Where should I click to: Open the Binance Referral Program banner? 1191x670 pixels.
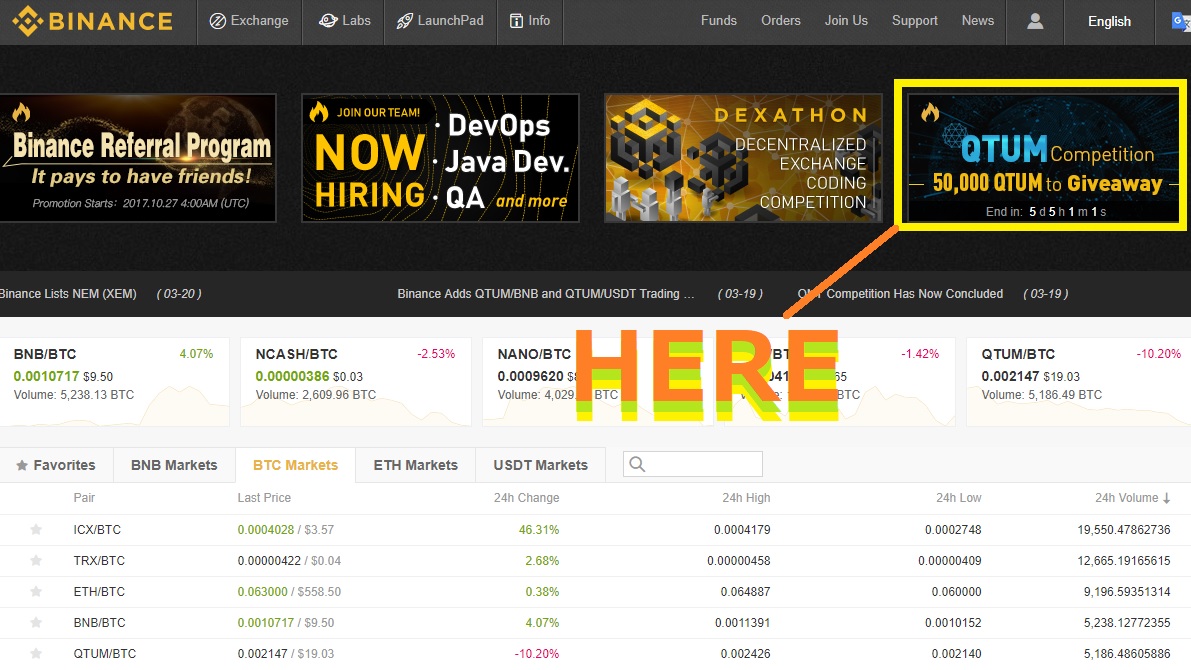[137, 158]
